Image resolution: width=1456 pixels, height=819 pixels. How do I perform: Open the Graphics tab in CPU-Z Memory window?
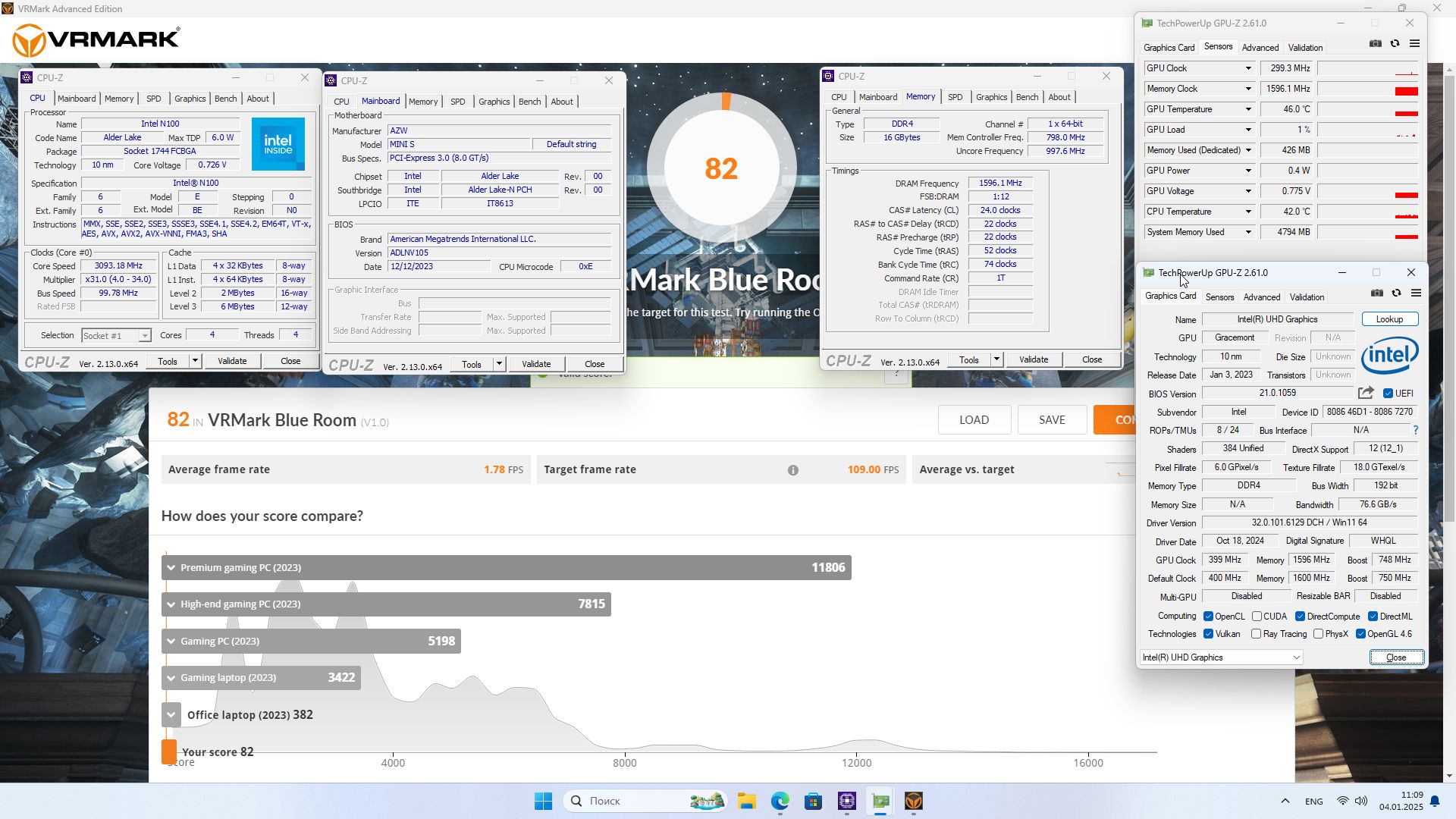click(991, 97)
